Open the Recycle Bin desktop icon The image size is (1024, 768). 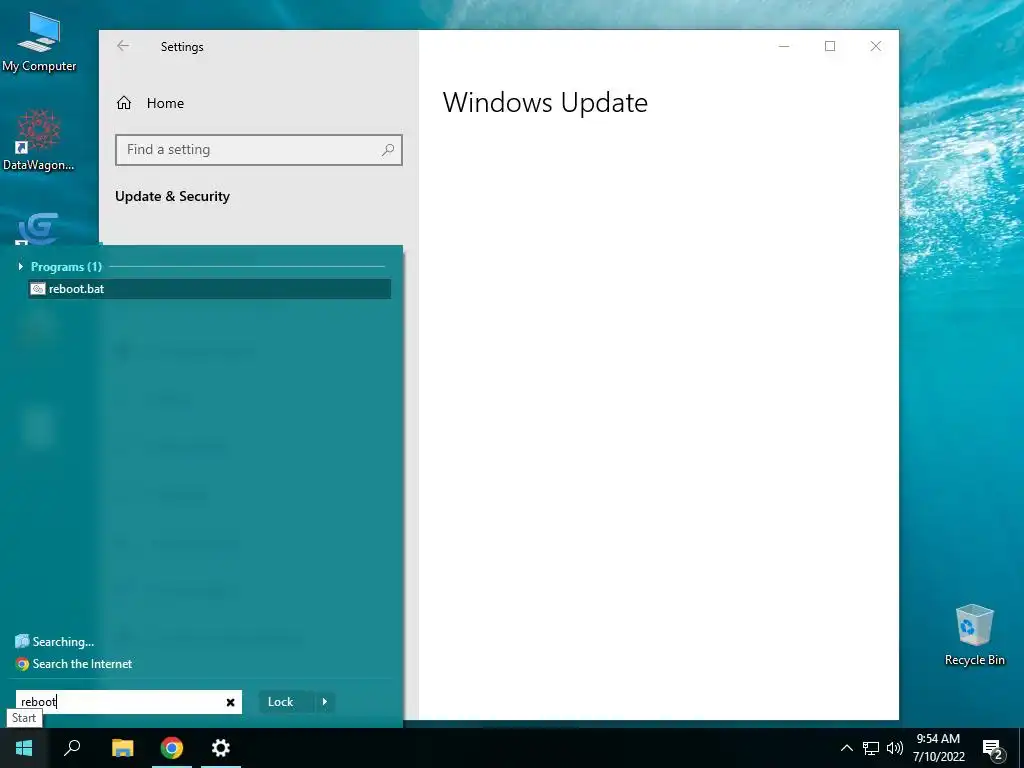point(974,635)
